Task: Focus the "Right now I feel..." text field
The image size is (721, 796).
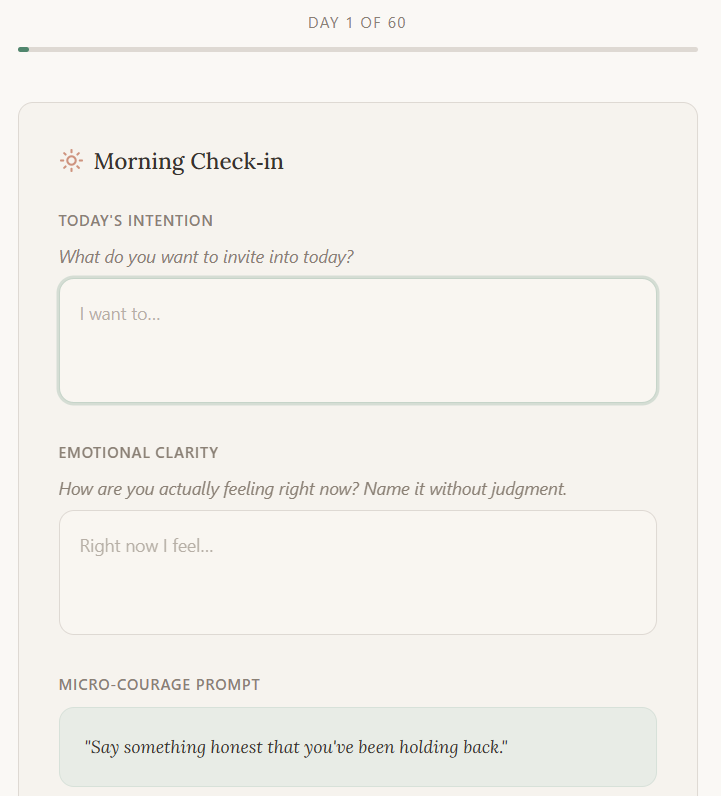Action: [x=358, y=573]
